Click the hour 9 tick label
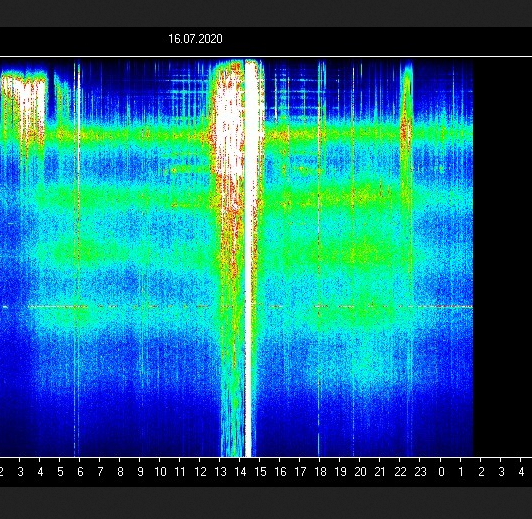The height and width of the screenshot is (519, 532). click(140, 472)
